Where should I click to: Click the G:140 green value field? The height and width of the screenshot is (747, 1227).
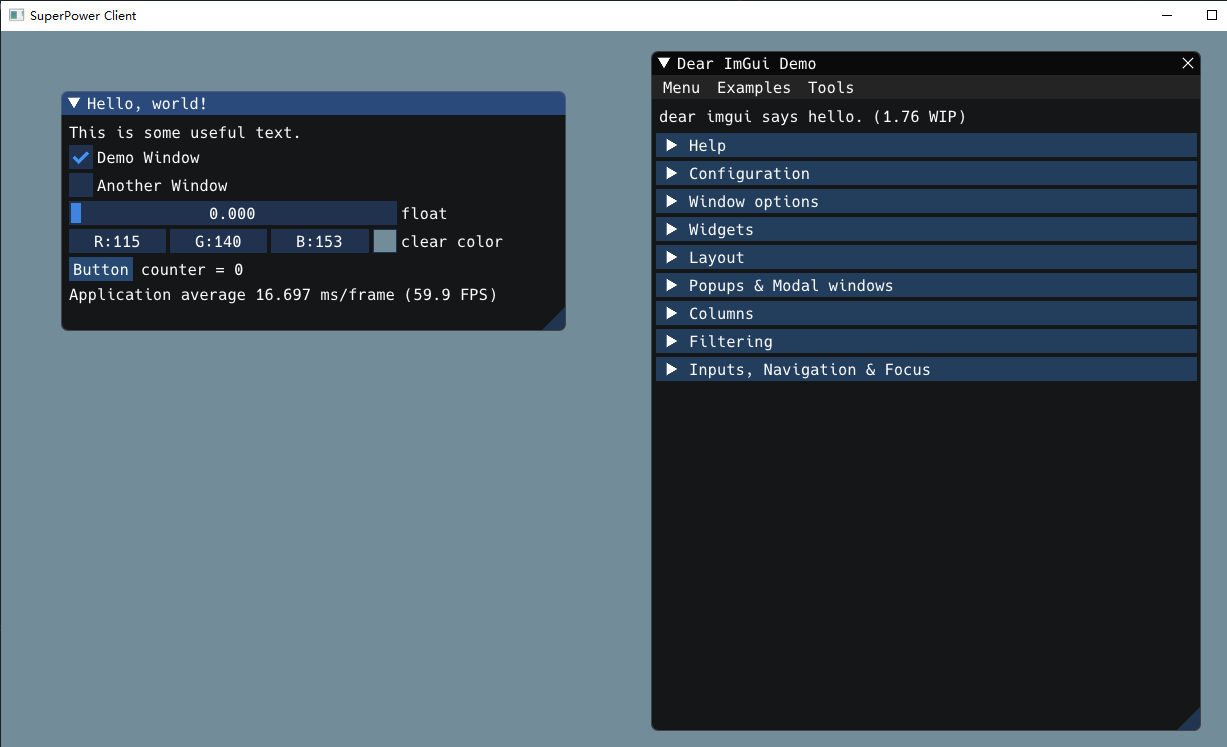click(218, 241)
